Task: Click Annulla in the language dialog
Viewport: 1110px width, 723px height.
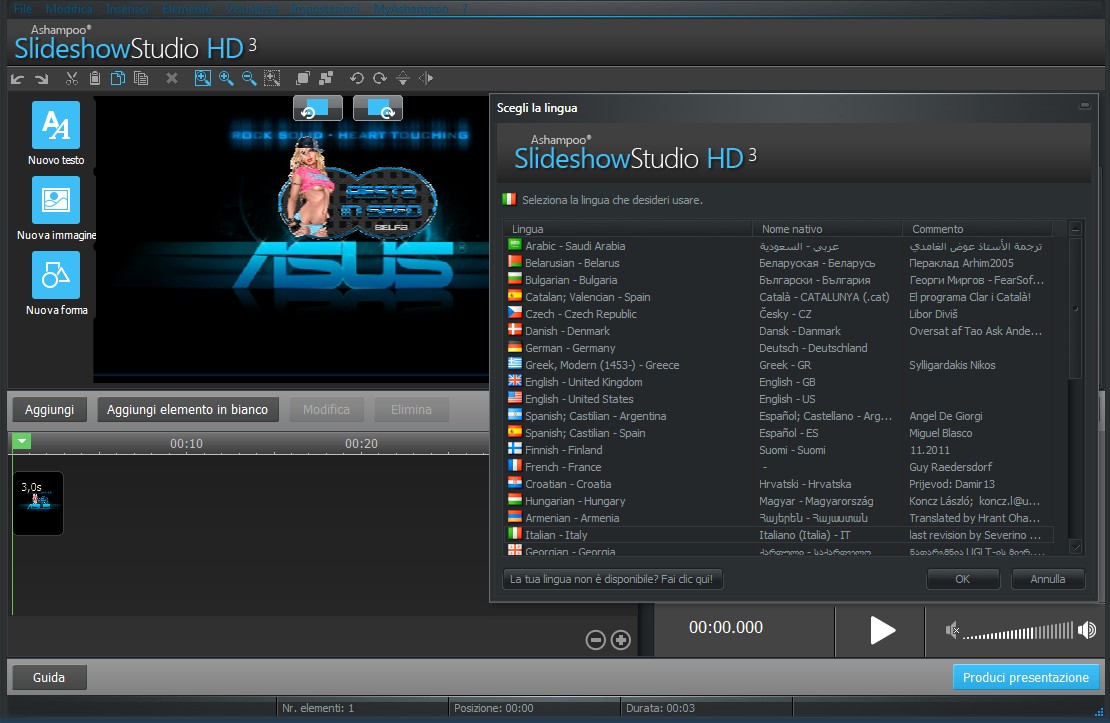Action: [x=1048, y=579]
